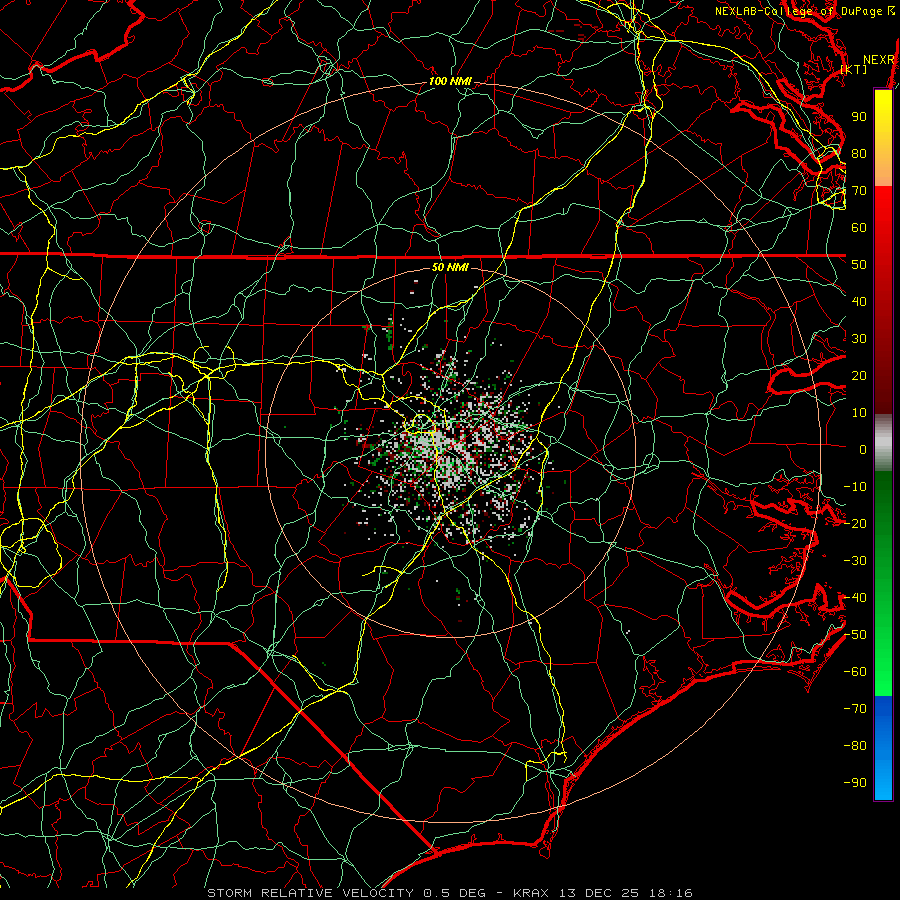
Task: Click the -70 knot scale label
Action: tap(855, 709)
